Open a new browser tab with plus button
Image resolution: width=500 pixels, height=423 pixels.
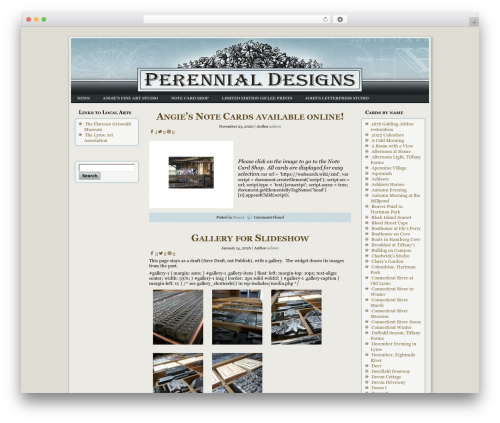[x=474, y=22]
